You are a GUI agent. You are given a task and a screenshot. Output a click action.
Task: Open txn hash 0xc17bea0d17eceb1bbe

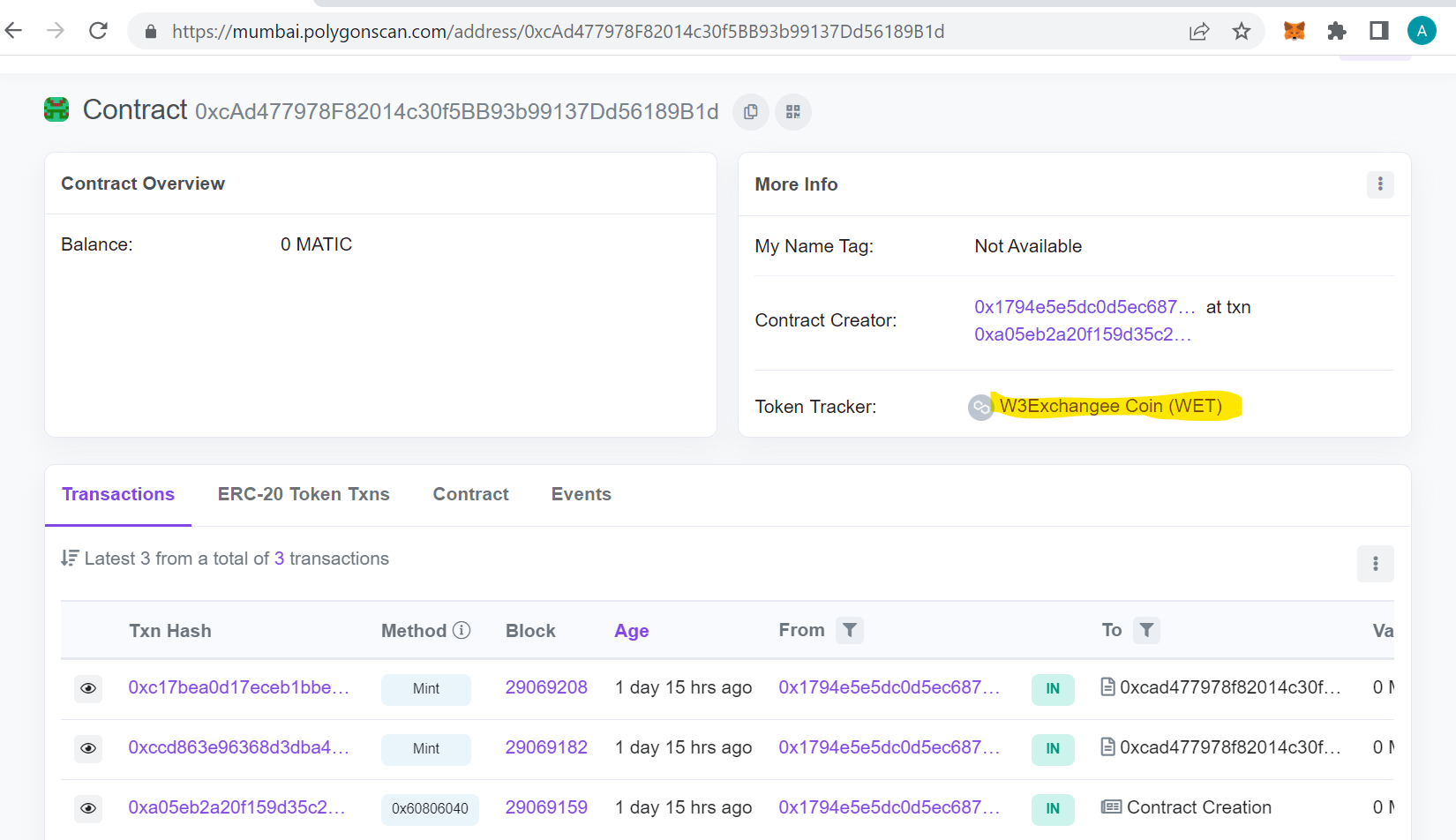tap(238, 687)
